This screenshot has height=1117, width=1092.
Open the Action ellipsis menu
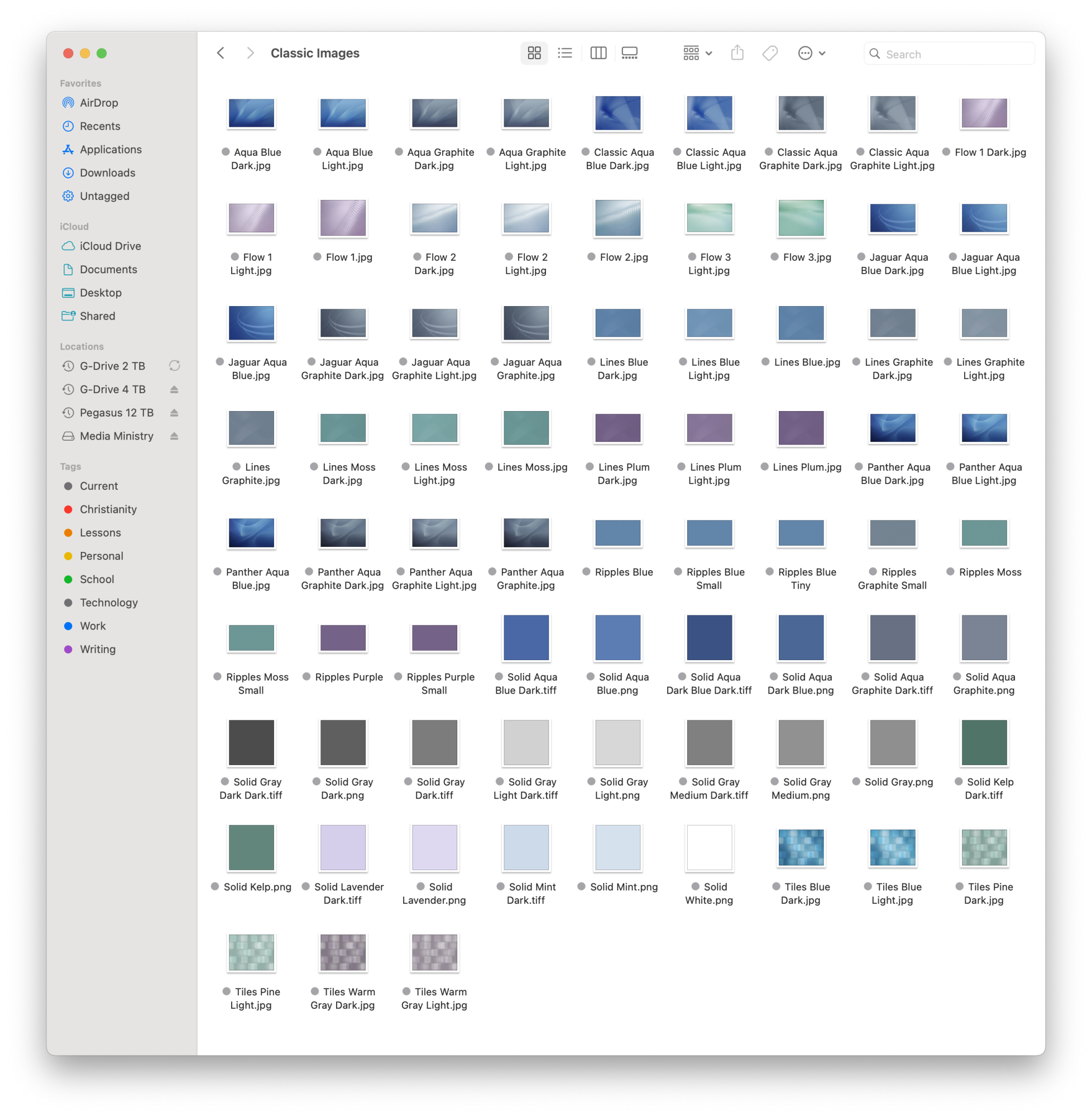click(811, 54)
